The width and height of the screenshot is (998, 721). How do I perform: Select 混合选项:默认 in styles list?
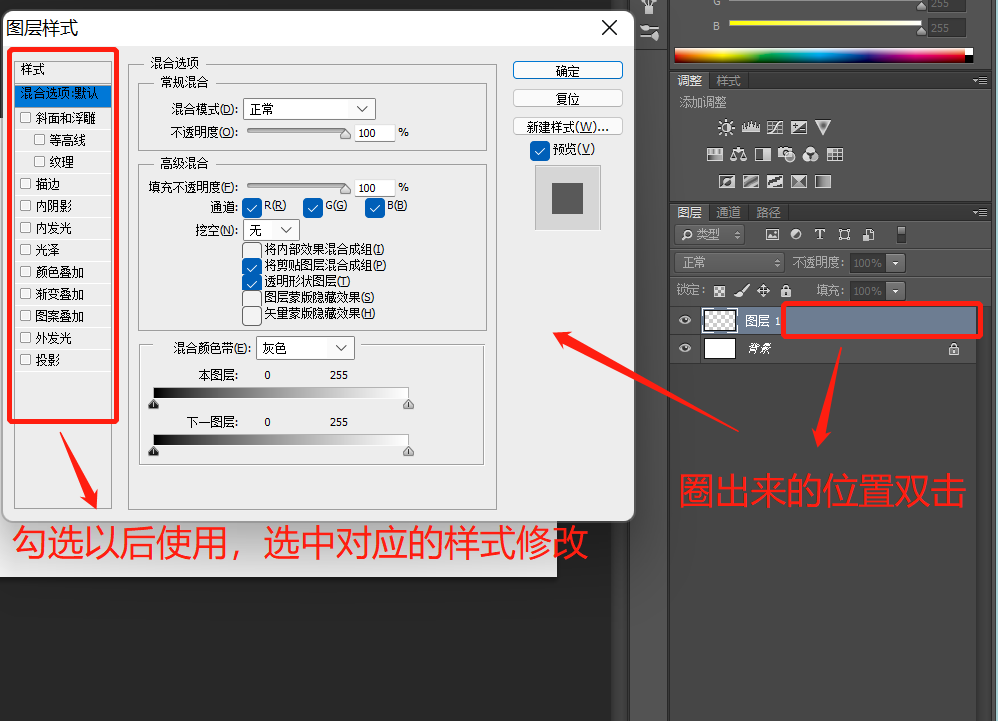tap(63, 94)
